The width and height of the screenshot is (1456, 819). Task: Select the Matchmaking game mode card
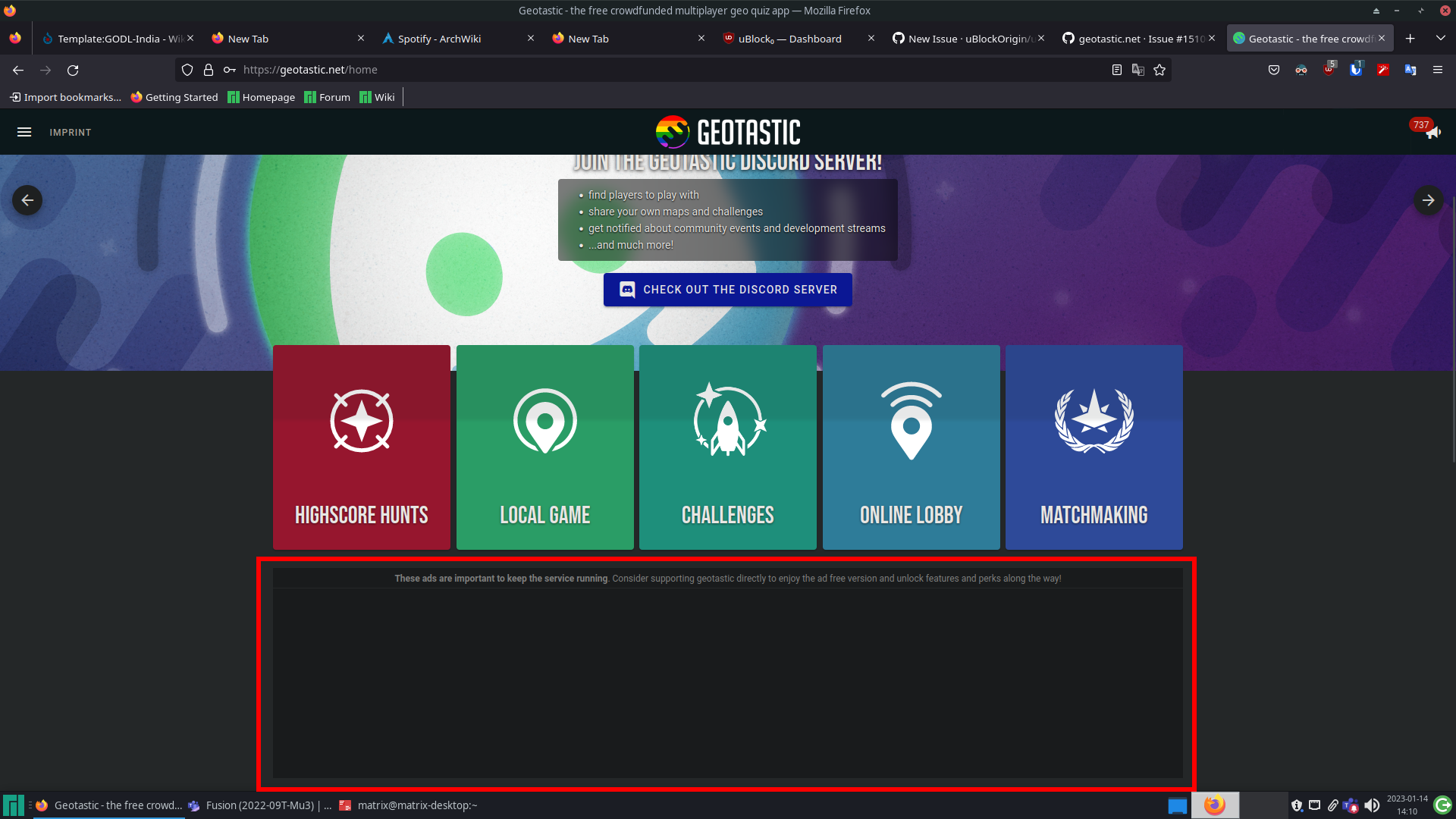point(1094,447)
